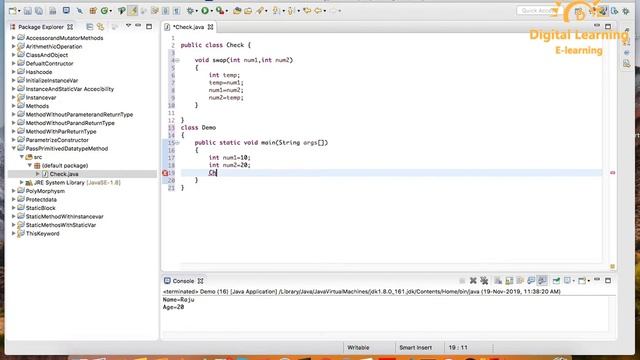
Task: Collapse All in Package Explorer toolbar
Action: [89, 27]
